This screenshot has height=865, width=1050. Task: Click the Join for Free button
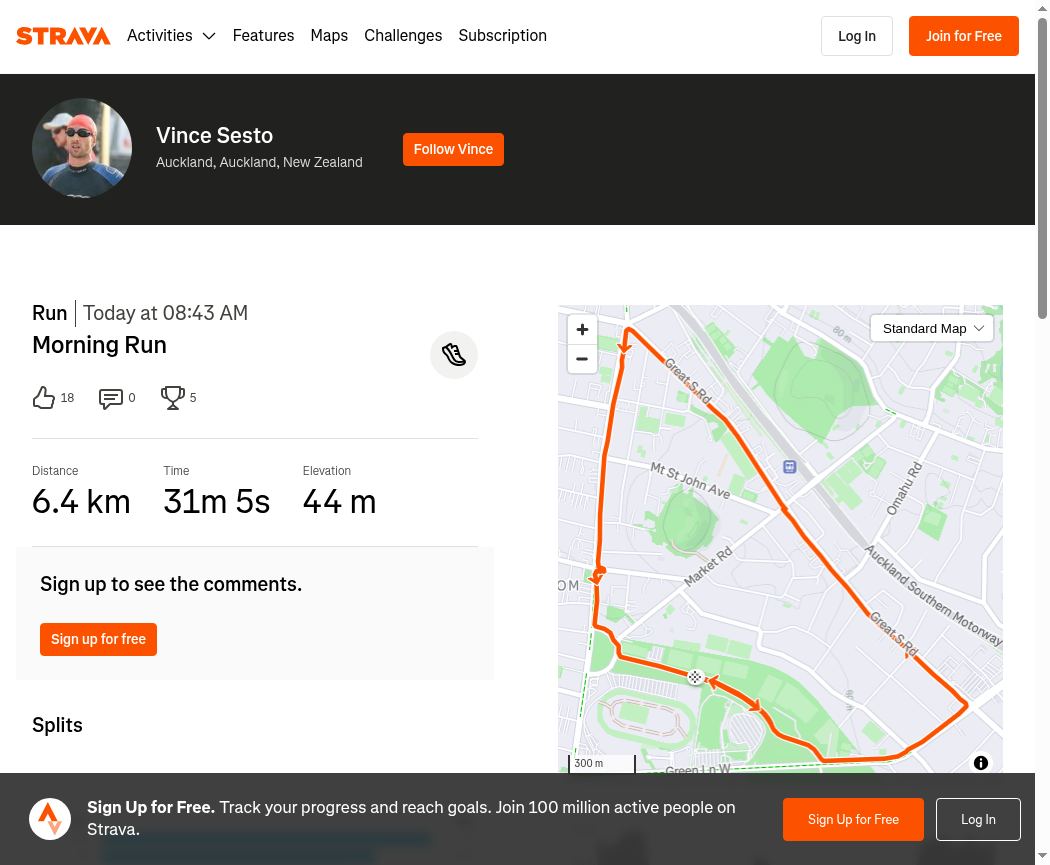(x=964, y=36)
